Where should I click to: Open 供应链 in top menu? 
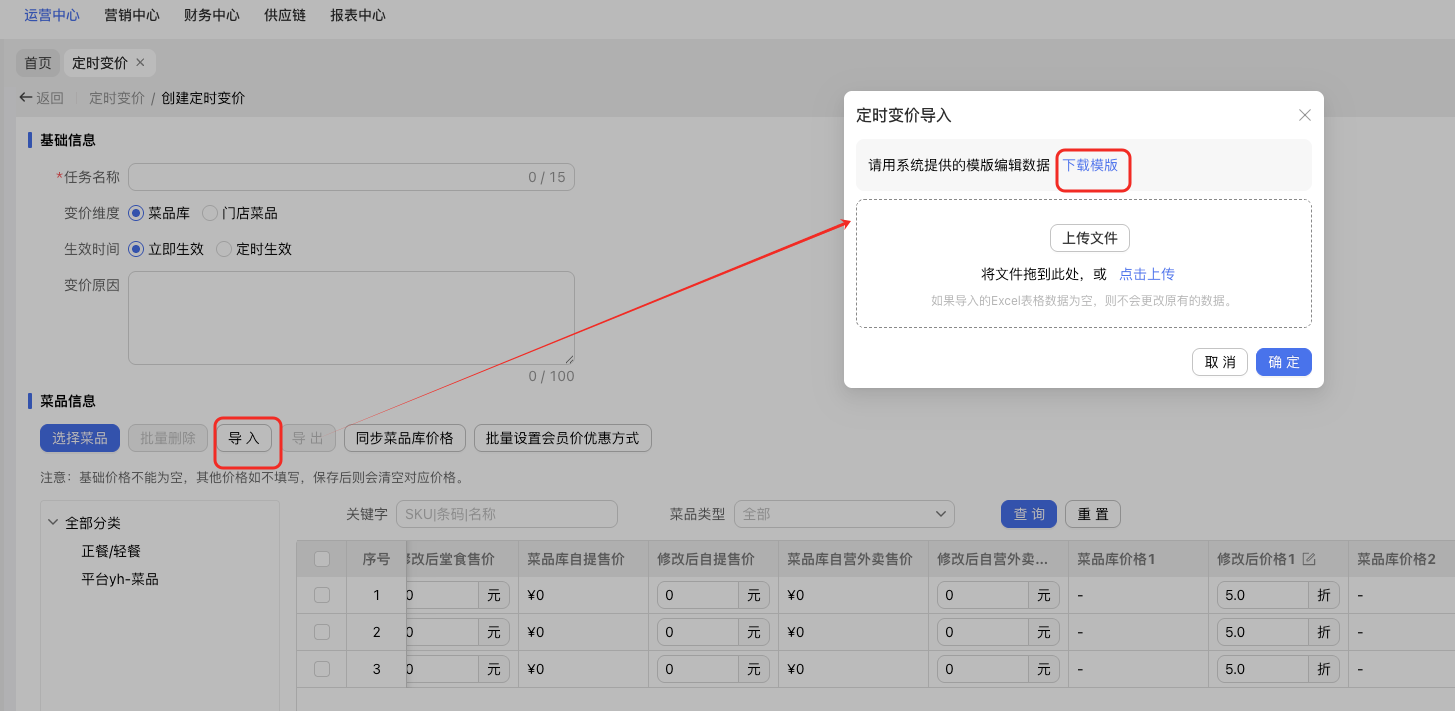(x=285, y=16)
